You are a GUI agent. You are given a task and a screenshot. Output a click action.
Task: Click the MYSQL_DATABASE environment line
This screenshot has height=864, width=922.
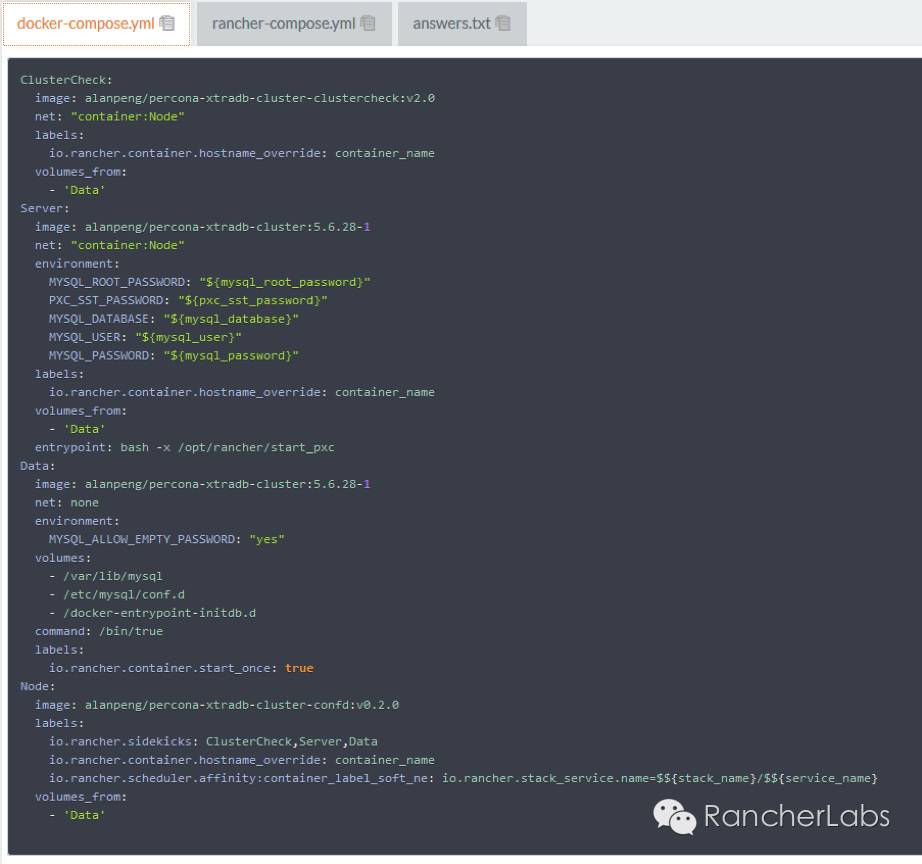tap(173, 319)
